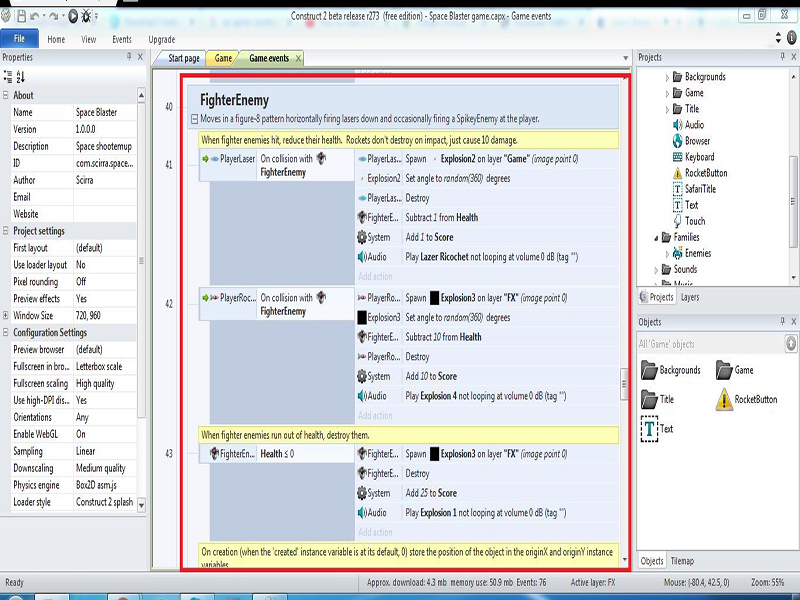Screen dimensions: 800x600
Task: Collapse the Configuration Settings section
Action: tap(6, 332)
